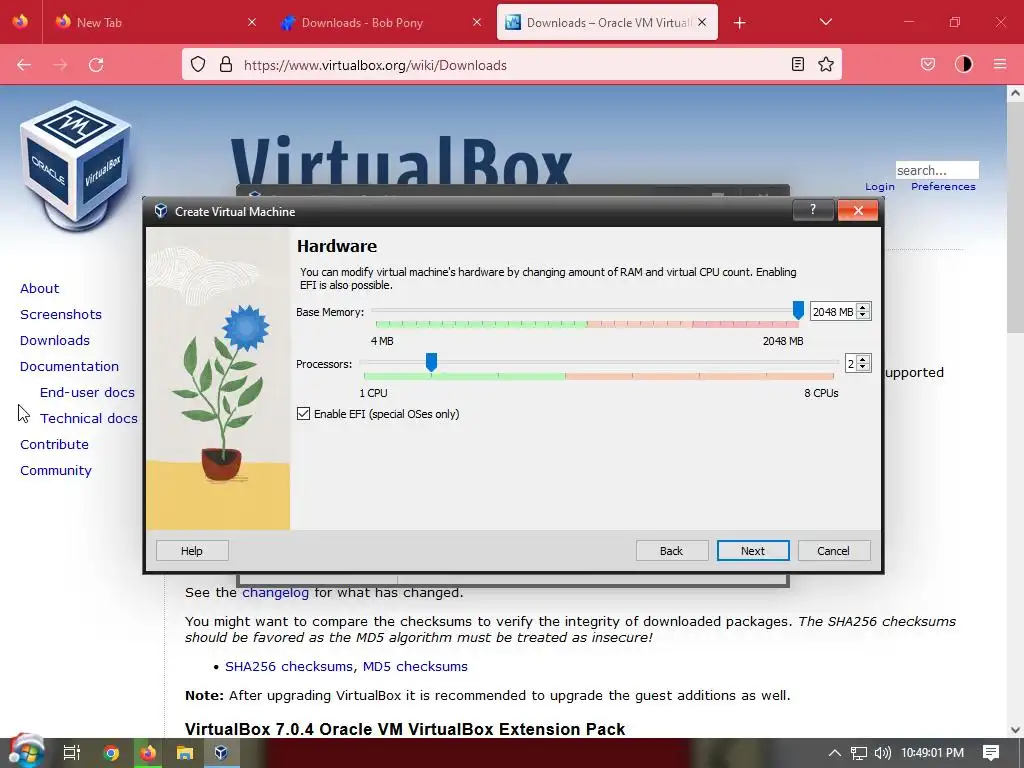Open the changelog link
Screen dimensions: 1024x768
coord(276,592)
